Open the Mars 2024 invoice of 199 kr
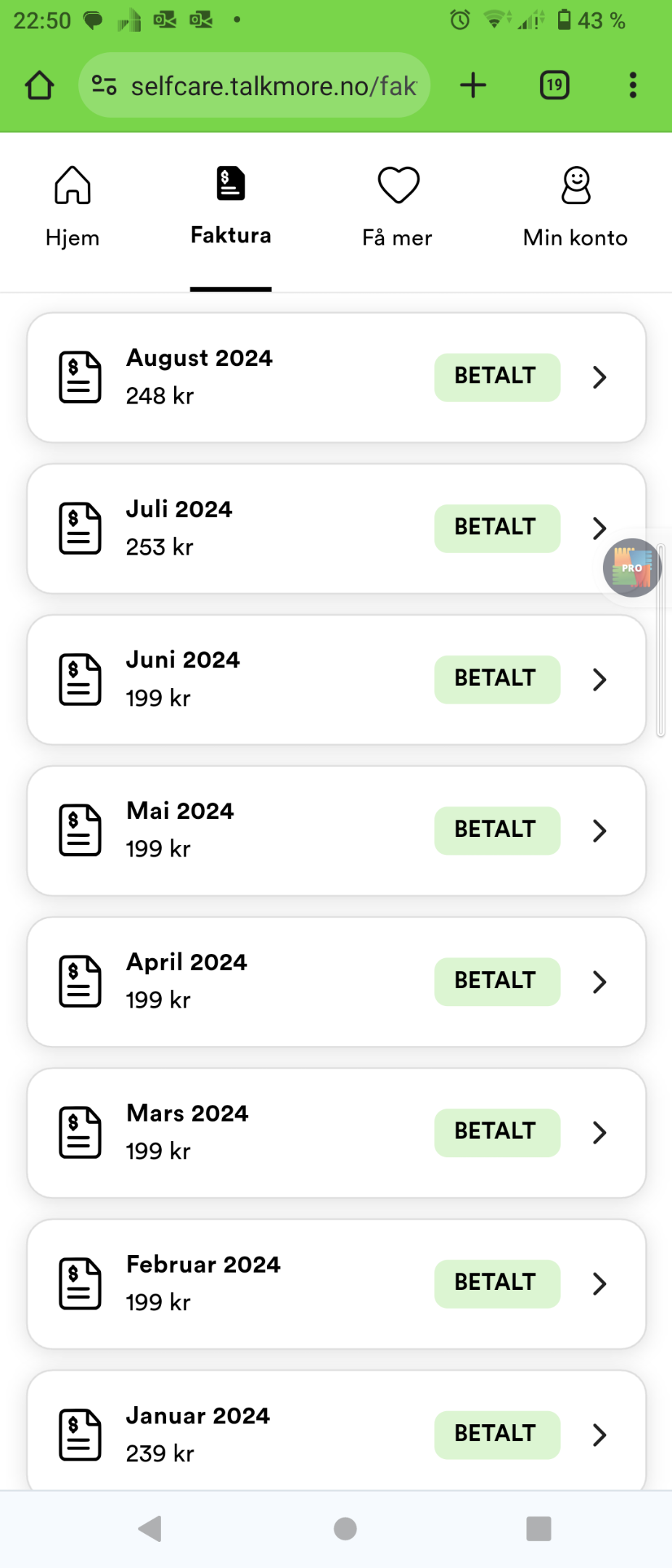Image resolution: width=672 pixels, height=1568 pixels. (336, 1132)
